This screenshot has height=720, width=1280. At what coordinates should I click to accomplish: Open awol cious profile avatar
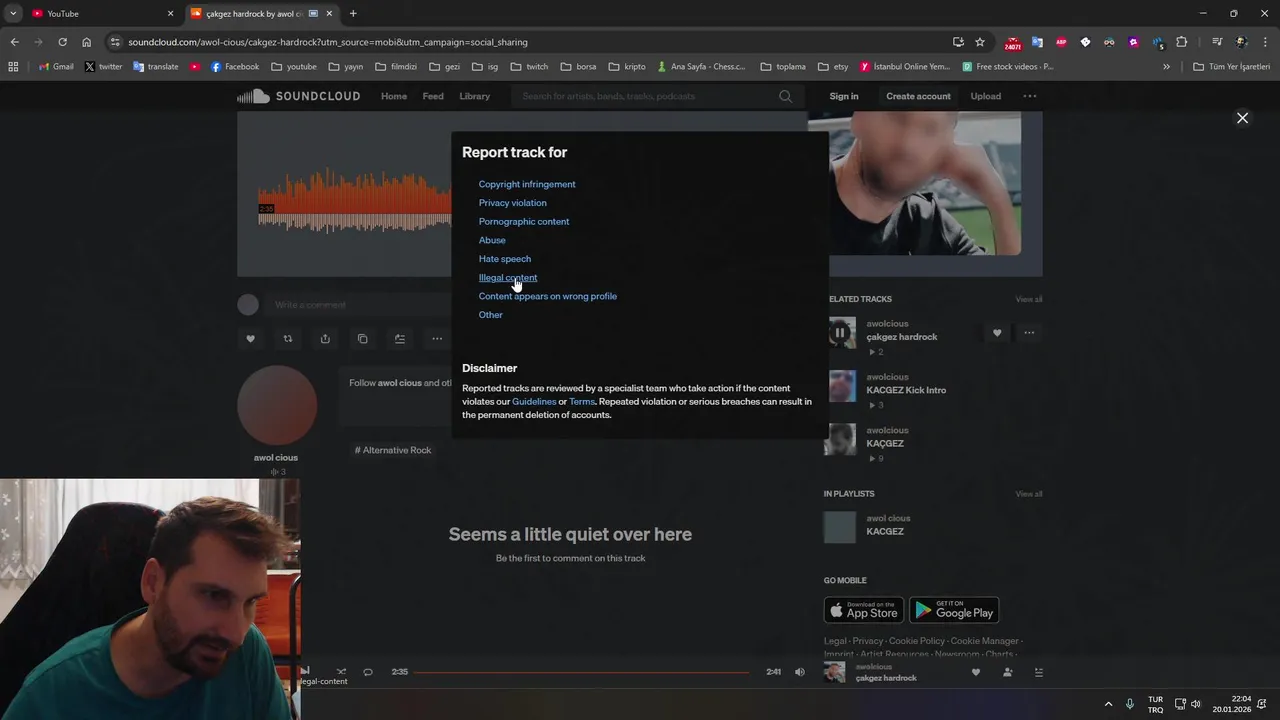[277, 405]
